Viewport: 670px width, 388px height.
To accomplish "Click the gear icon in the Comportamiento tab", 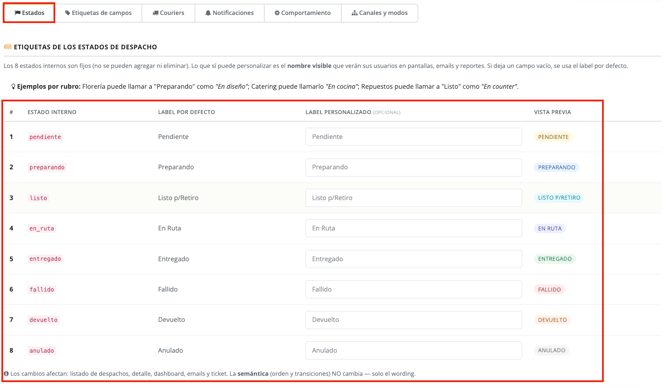I will [277, 13].
